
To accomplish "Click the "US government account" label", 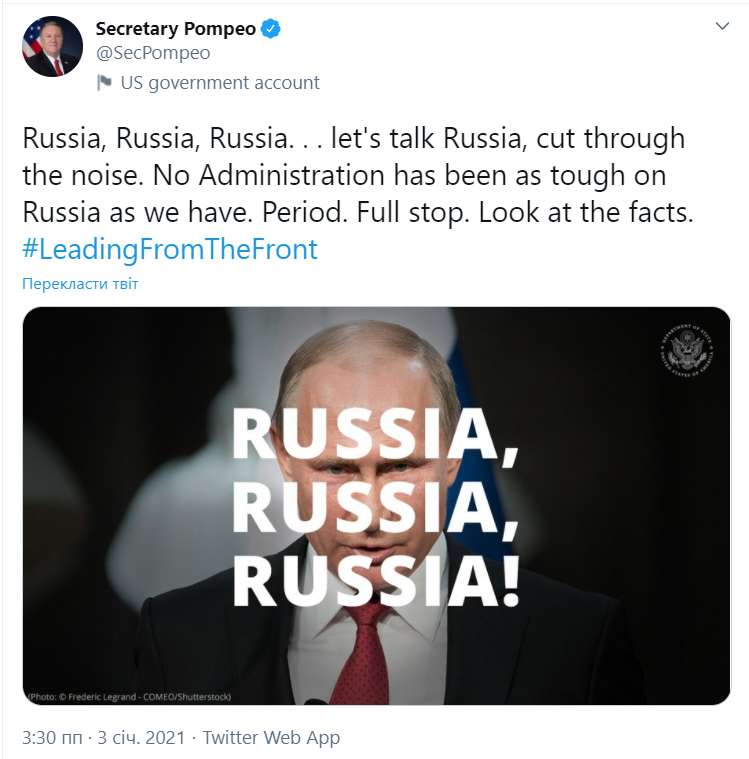I will [x=220, y=83].
